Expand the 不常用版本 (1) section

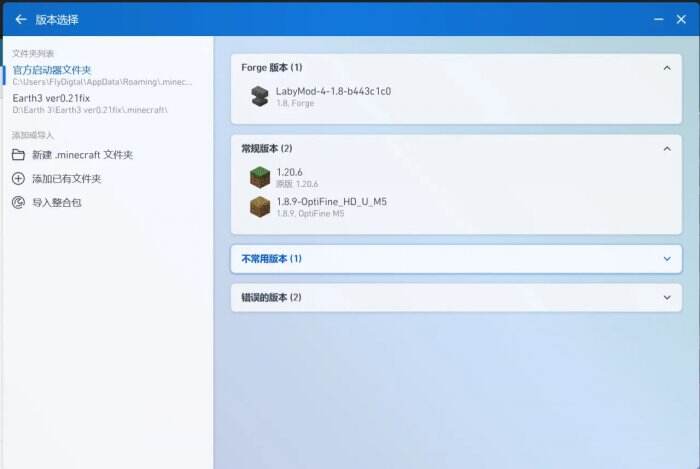tap(667, 259)
